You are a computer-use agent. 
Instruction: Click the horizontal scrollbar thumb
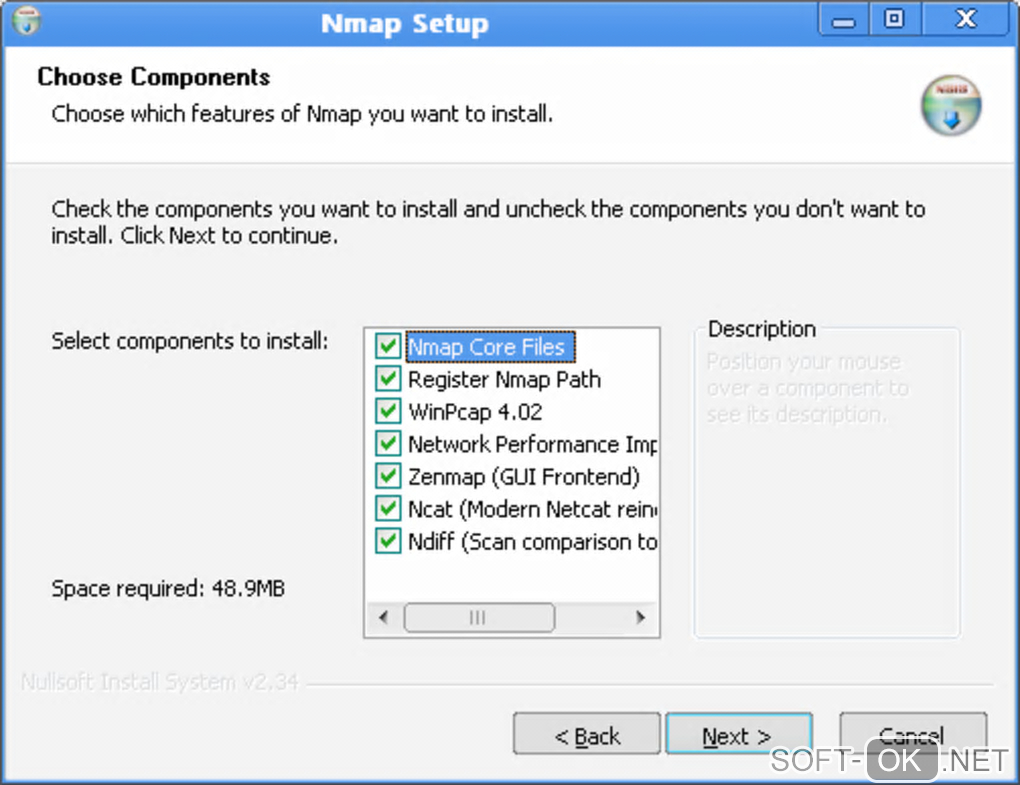[478, 618]
